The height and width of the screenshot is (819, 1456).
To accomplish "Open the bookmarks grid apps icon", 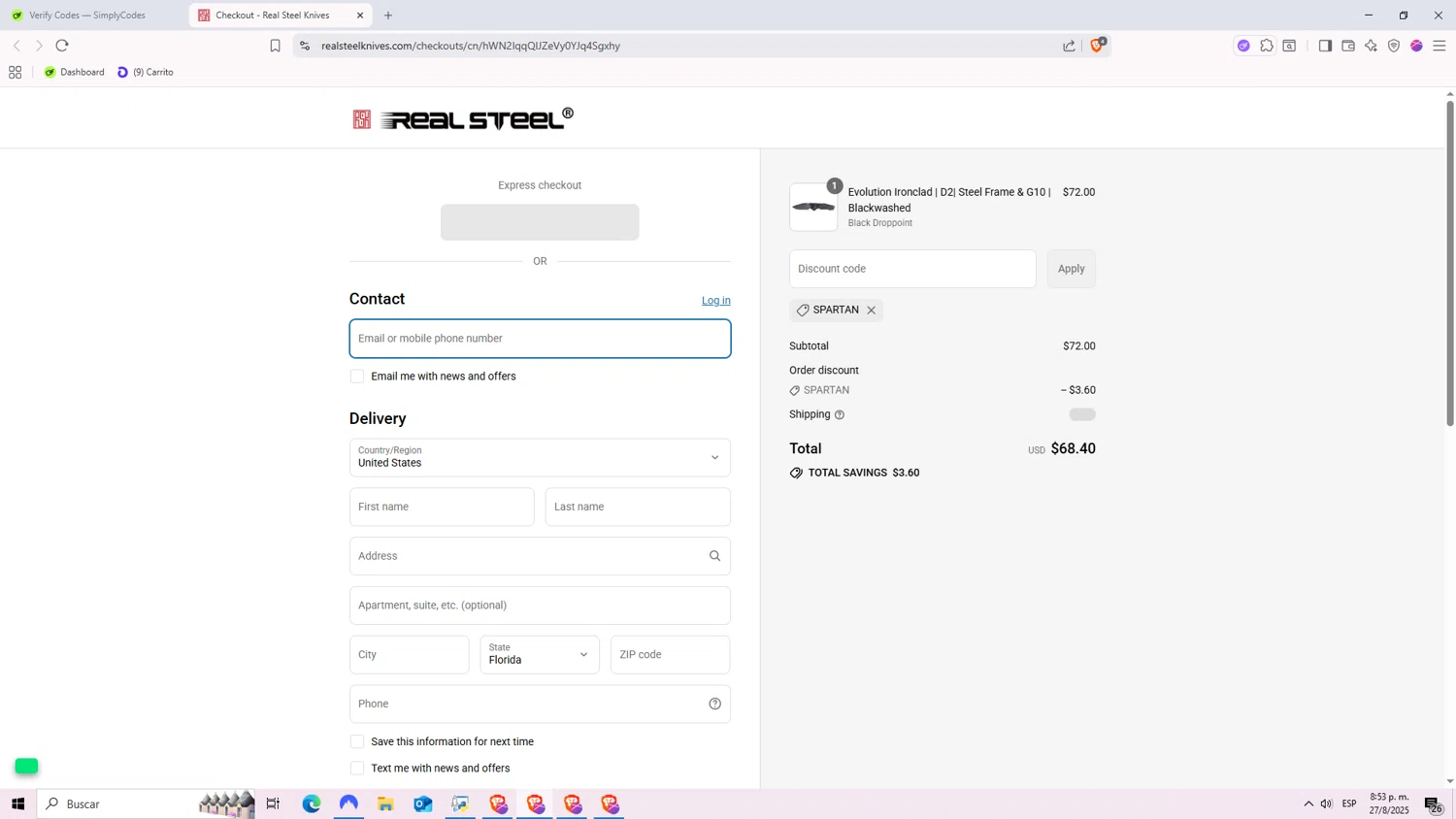I will coord(16,72).
